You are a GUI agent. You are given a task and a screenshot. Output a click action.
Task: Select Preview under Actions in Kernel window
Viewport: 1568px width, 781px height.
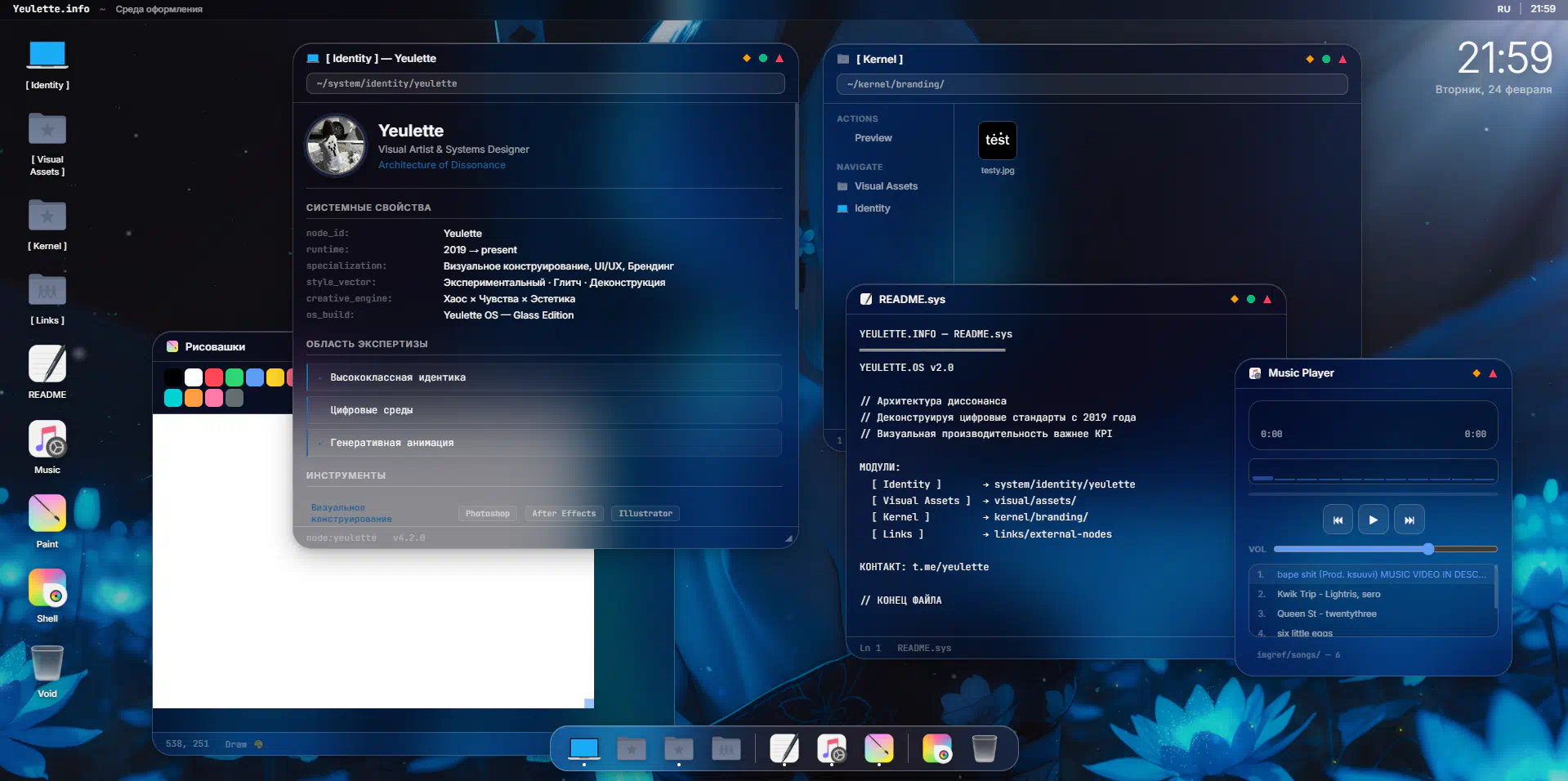(873, 138)
